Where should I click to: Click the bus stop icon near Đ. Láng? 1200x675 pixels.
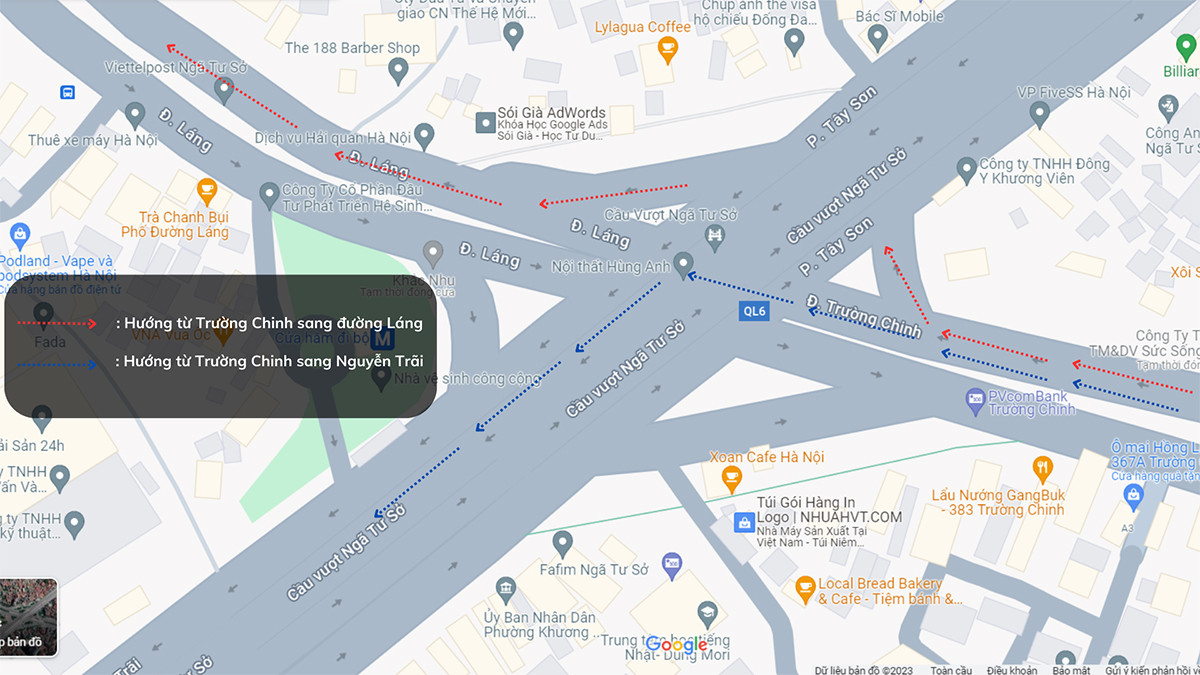coord(67,92)
